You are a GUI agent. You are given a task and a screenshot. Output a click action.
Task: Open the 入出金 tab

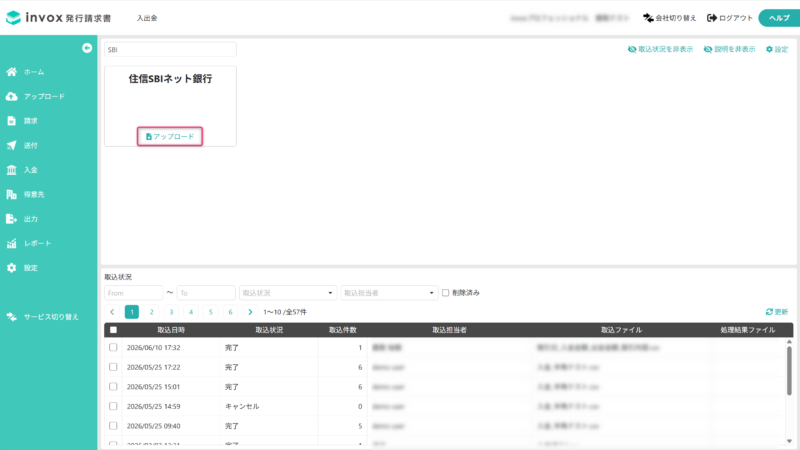(147, 18)
